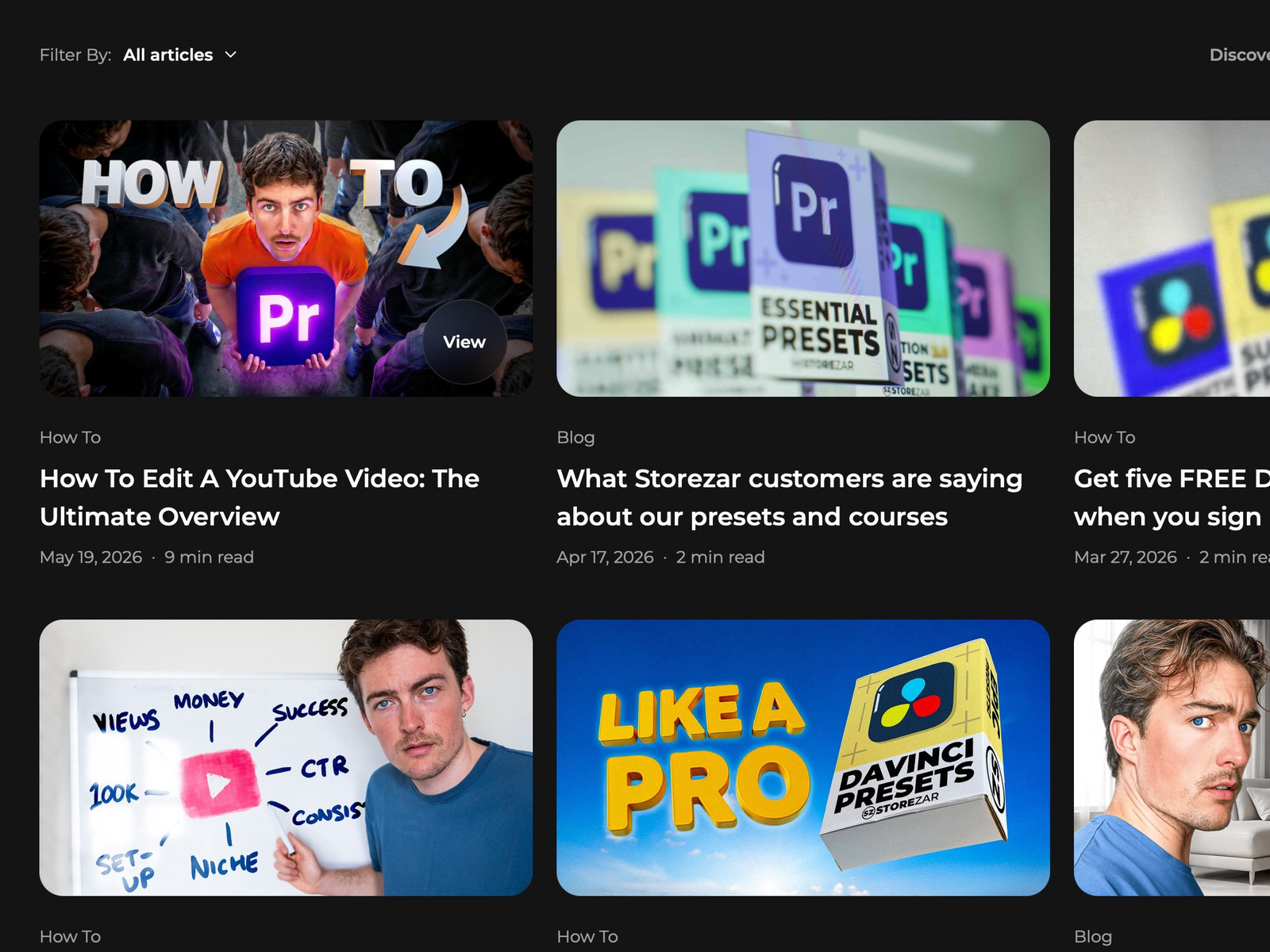This screenshot has height=952, width=1270.
Task: Open the man's close-up face thumbnail
Action: point(1172,758)
